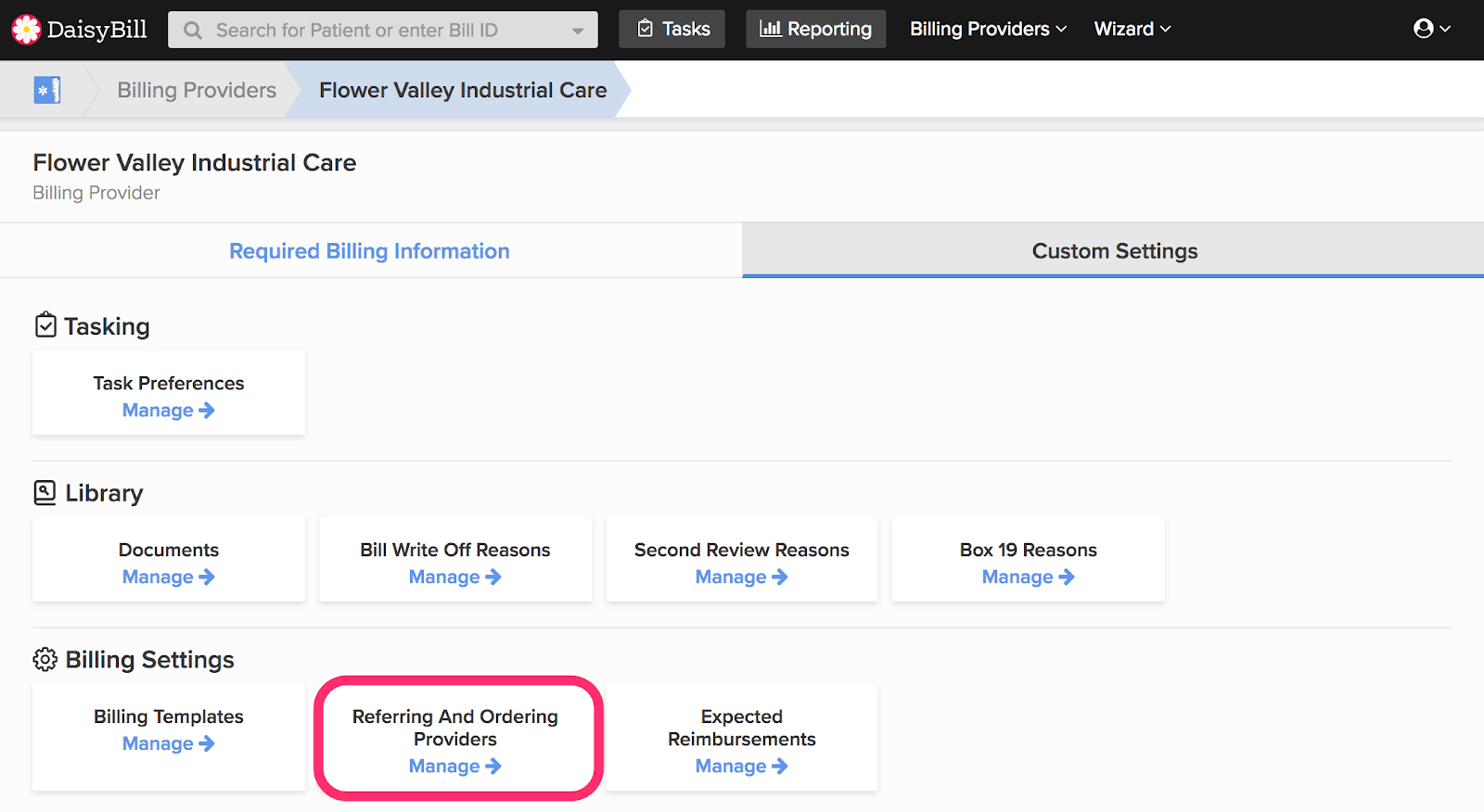1484x812 pixels.
Task: Manage Second Review Reasons
Action: pyautogui.click(x=742, y=577)
